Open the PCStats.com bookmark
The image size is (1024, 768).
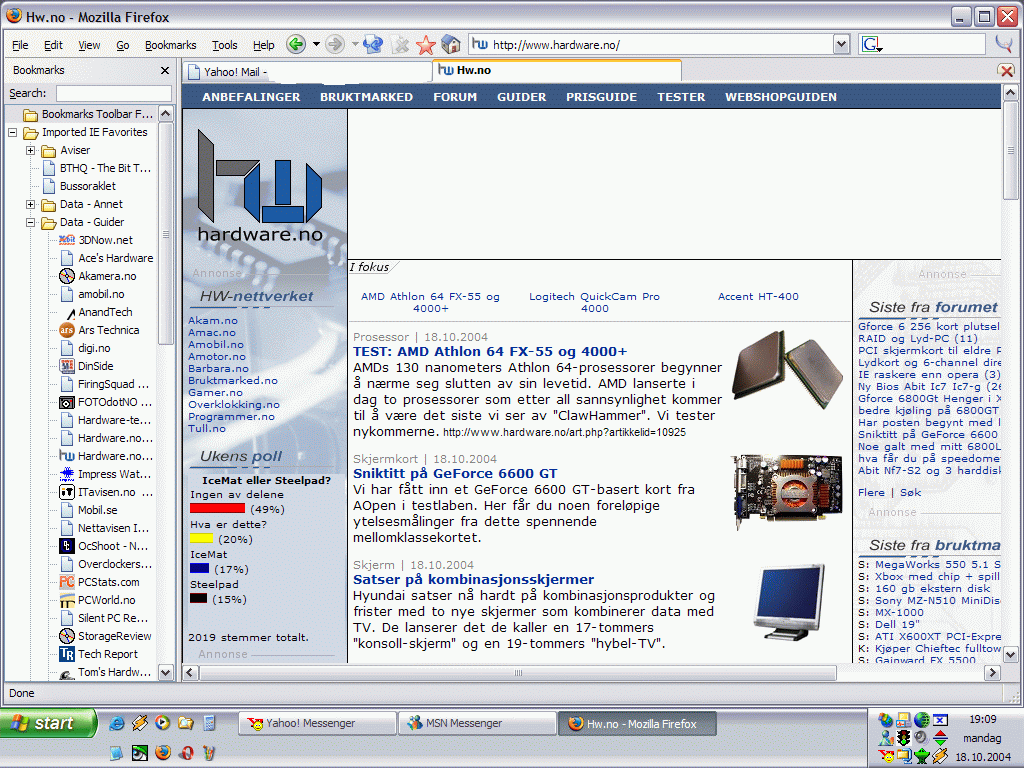click(x=108, y=583)
